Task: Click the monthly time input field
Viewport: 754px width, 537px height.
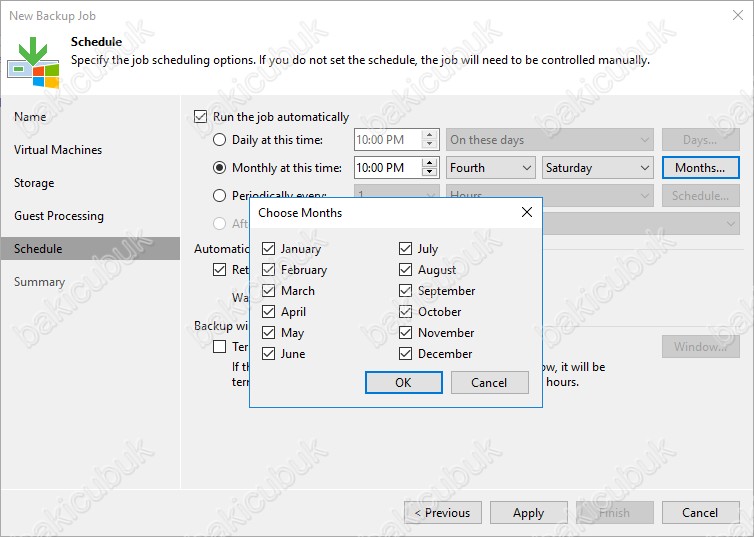Action: tap(387, 168)
